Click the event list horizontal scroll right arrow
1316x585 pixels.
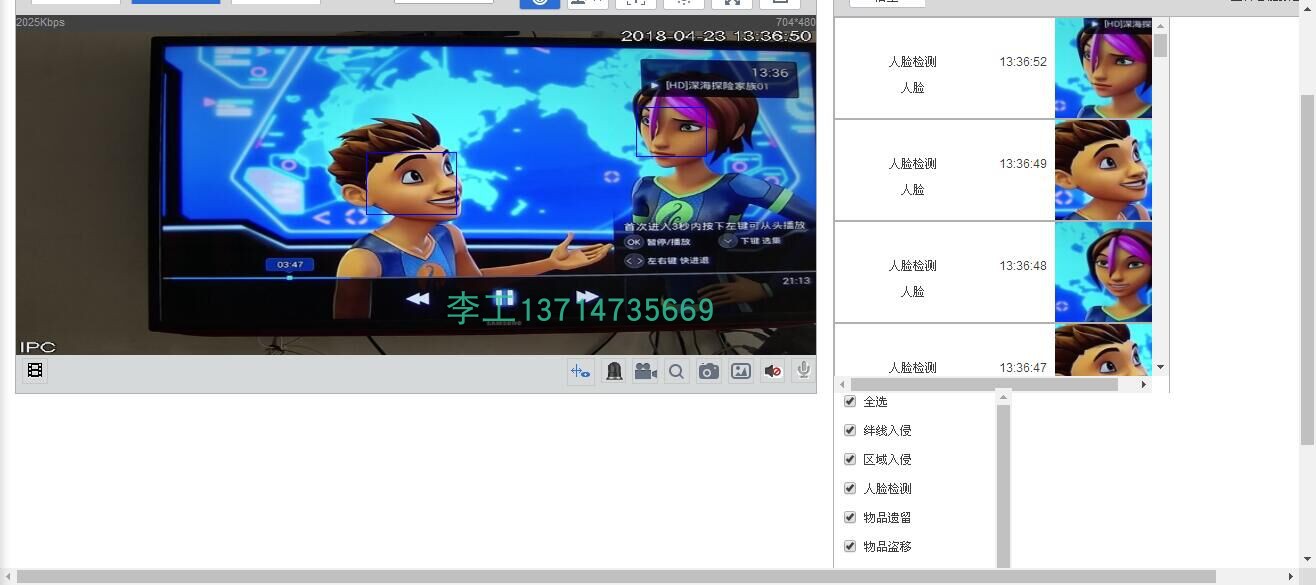[1144, 384]
